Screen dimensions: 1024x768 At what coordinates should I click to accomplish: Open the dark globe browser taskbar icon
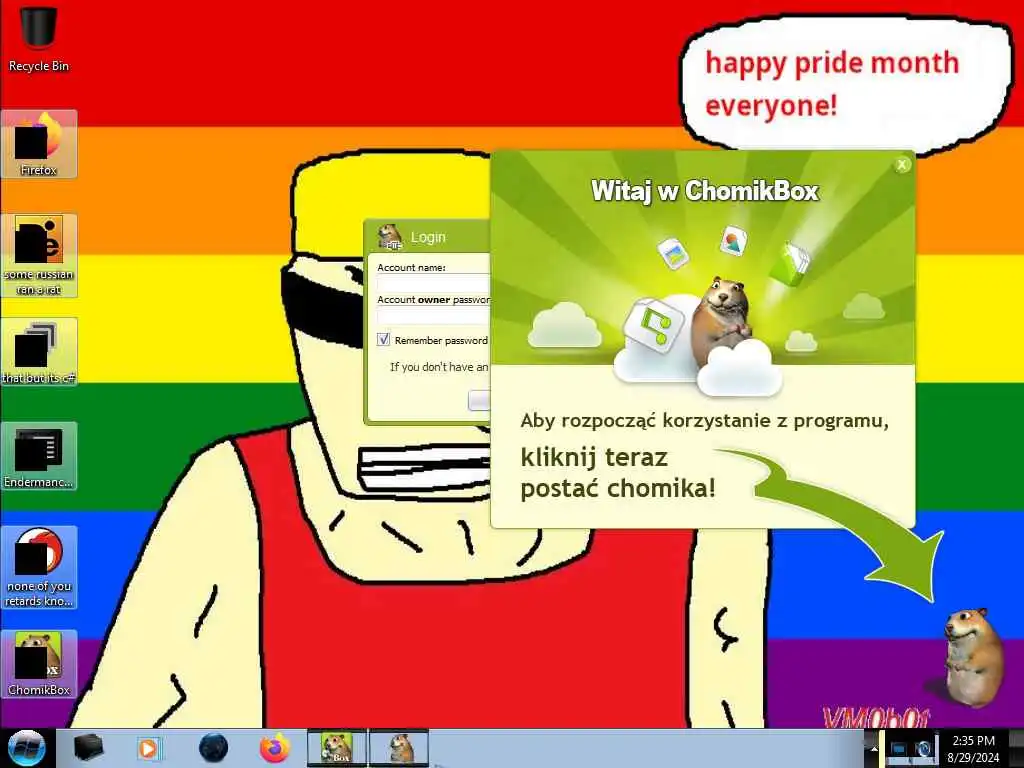(x=213, y=748)
